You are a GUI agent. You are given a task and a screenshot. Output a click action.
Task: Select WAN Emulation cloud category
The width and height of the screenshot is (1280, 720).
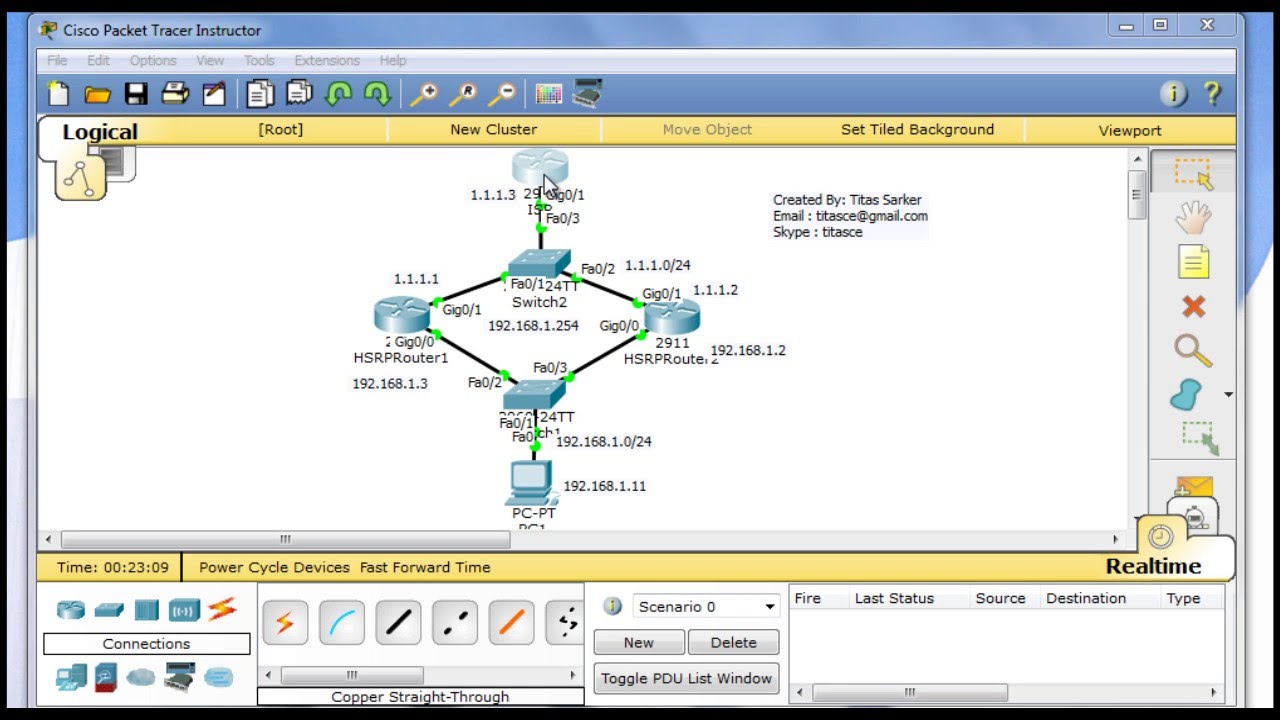pos(141,677)
